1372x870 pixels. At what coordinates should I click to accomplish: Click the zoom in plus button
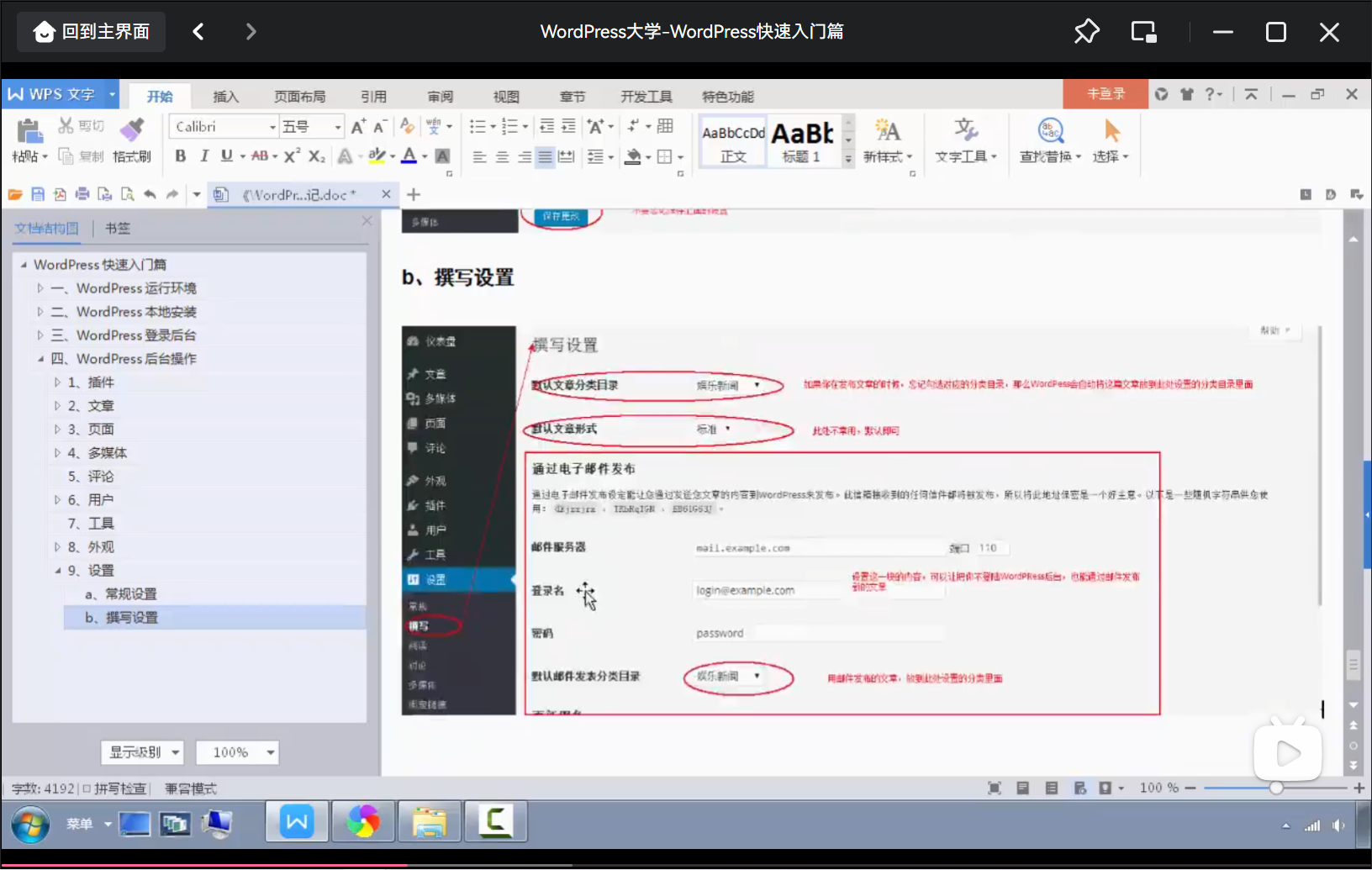pyautogui.click(x=1359, y=788)
